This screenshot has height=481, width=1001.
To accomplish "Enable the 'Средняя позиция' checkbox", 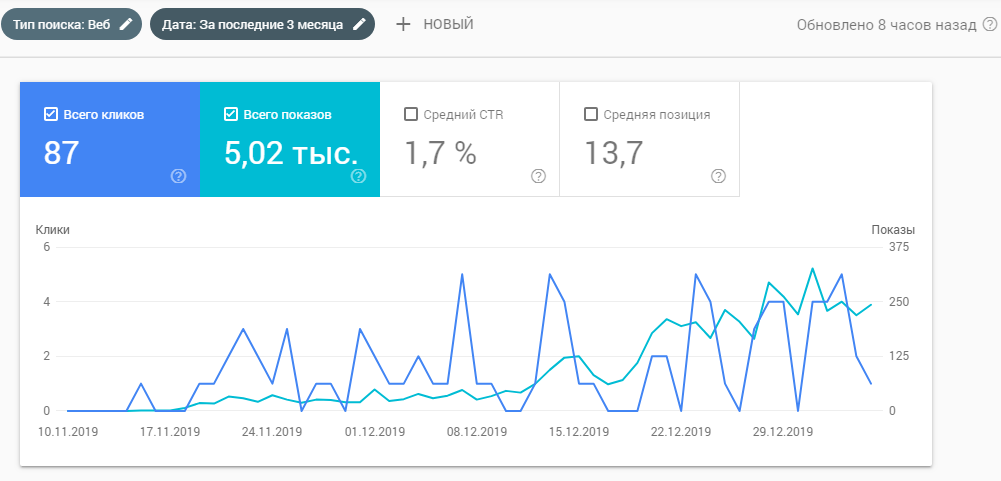I will pos(591,115).
